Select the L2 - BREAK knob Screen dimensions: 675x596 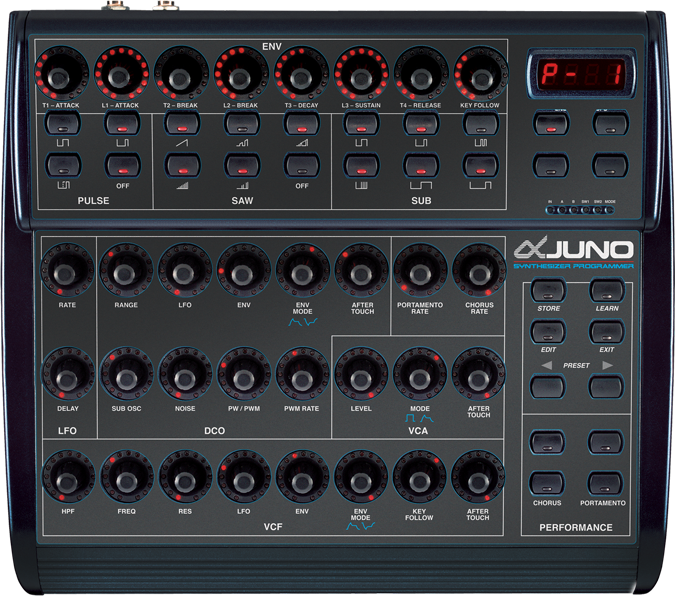[241, 74]
